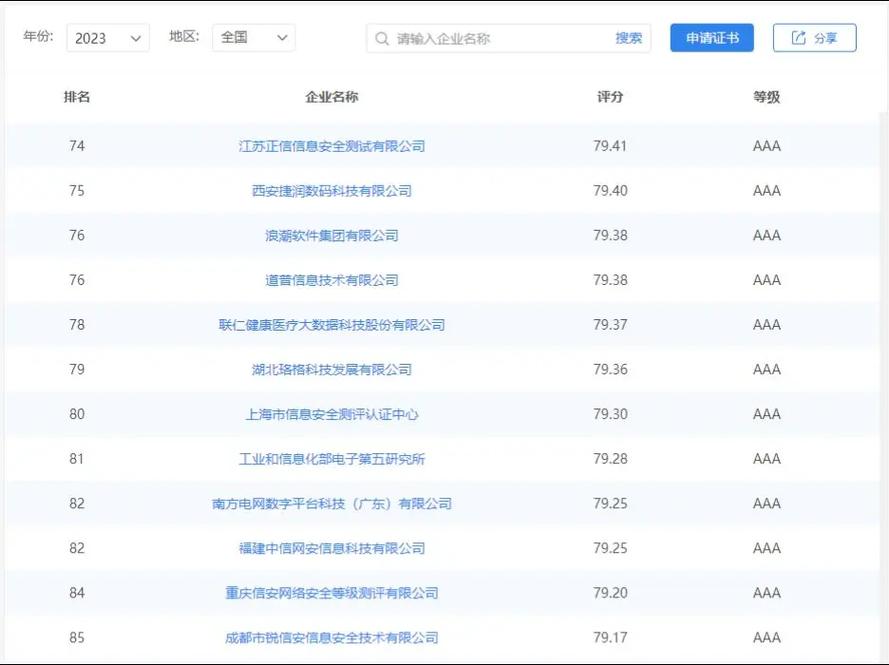
Task: Open 工业和信息化部电子第五研究所 link
Action: pos(332,459)
